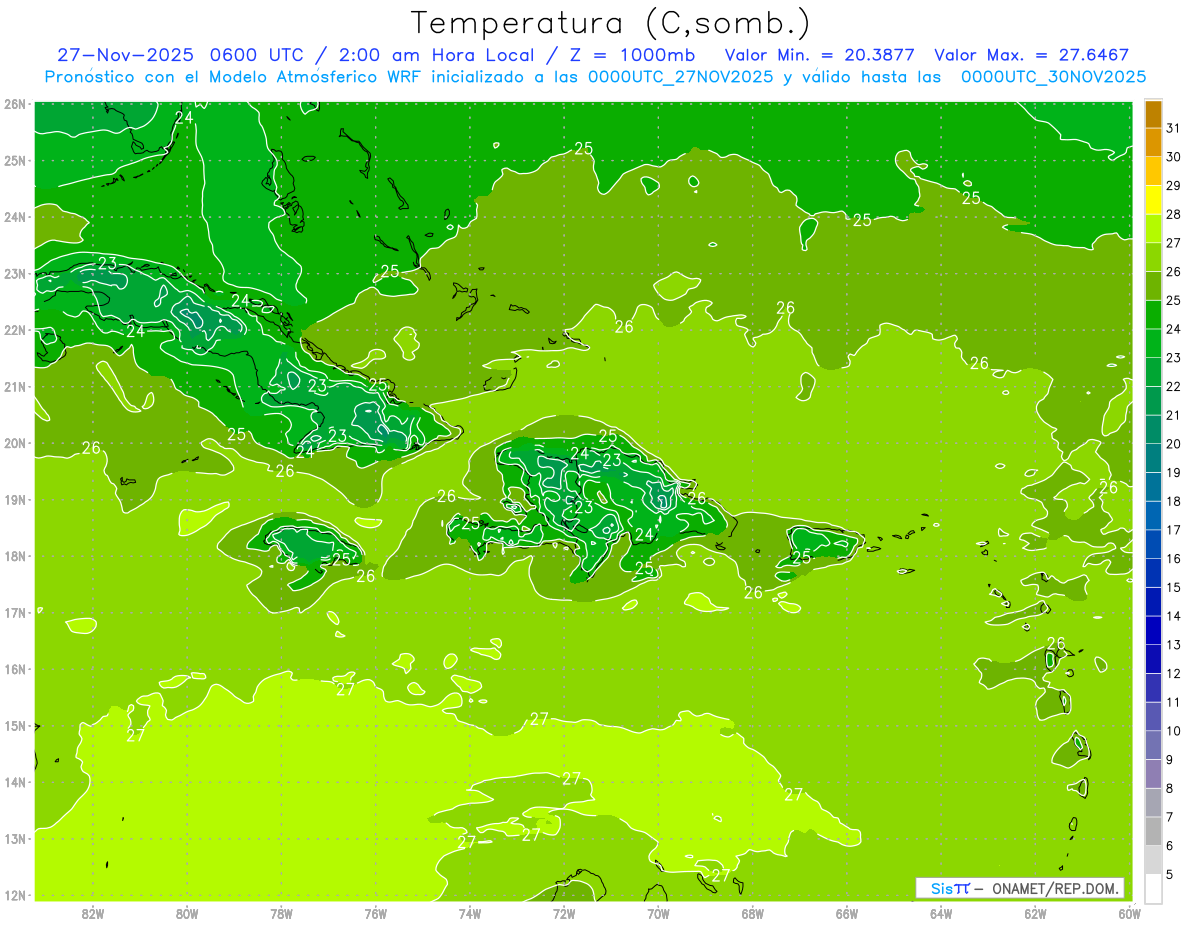Click the '22N' latitude axis label

(14, 330)
